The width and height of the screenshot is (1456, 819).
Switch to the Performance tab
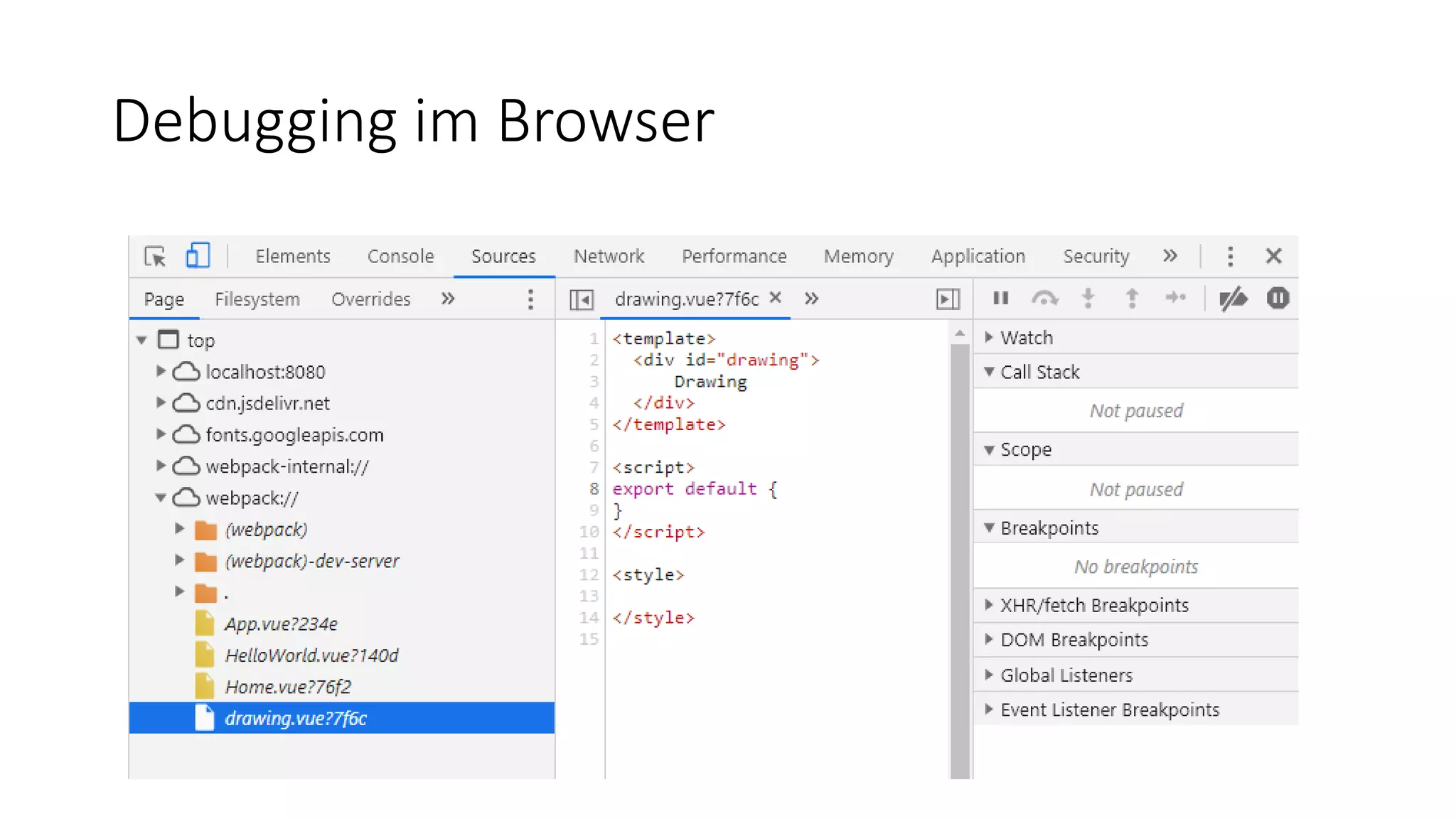click(734, 256)
